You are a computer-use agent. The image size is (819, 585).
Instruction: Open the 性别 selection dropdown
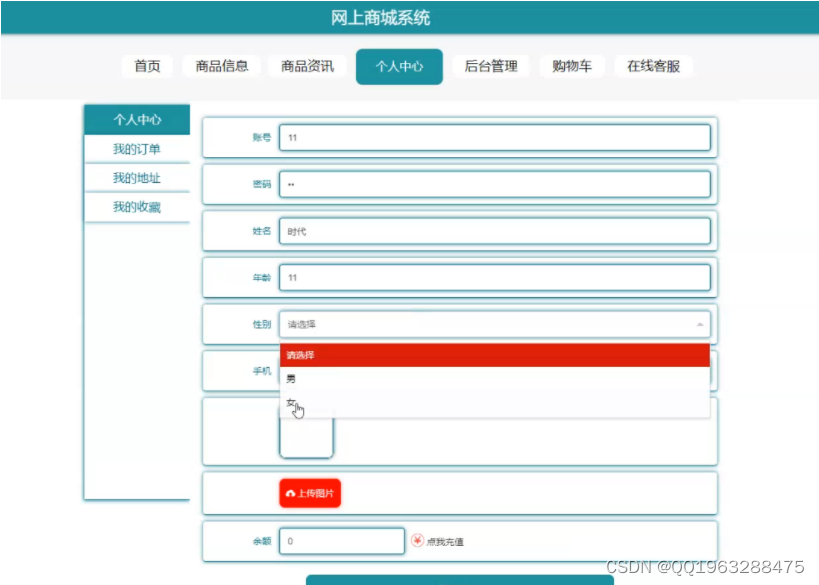pyautogui.click(x=490, y=324)
